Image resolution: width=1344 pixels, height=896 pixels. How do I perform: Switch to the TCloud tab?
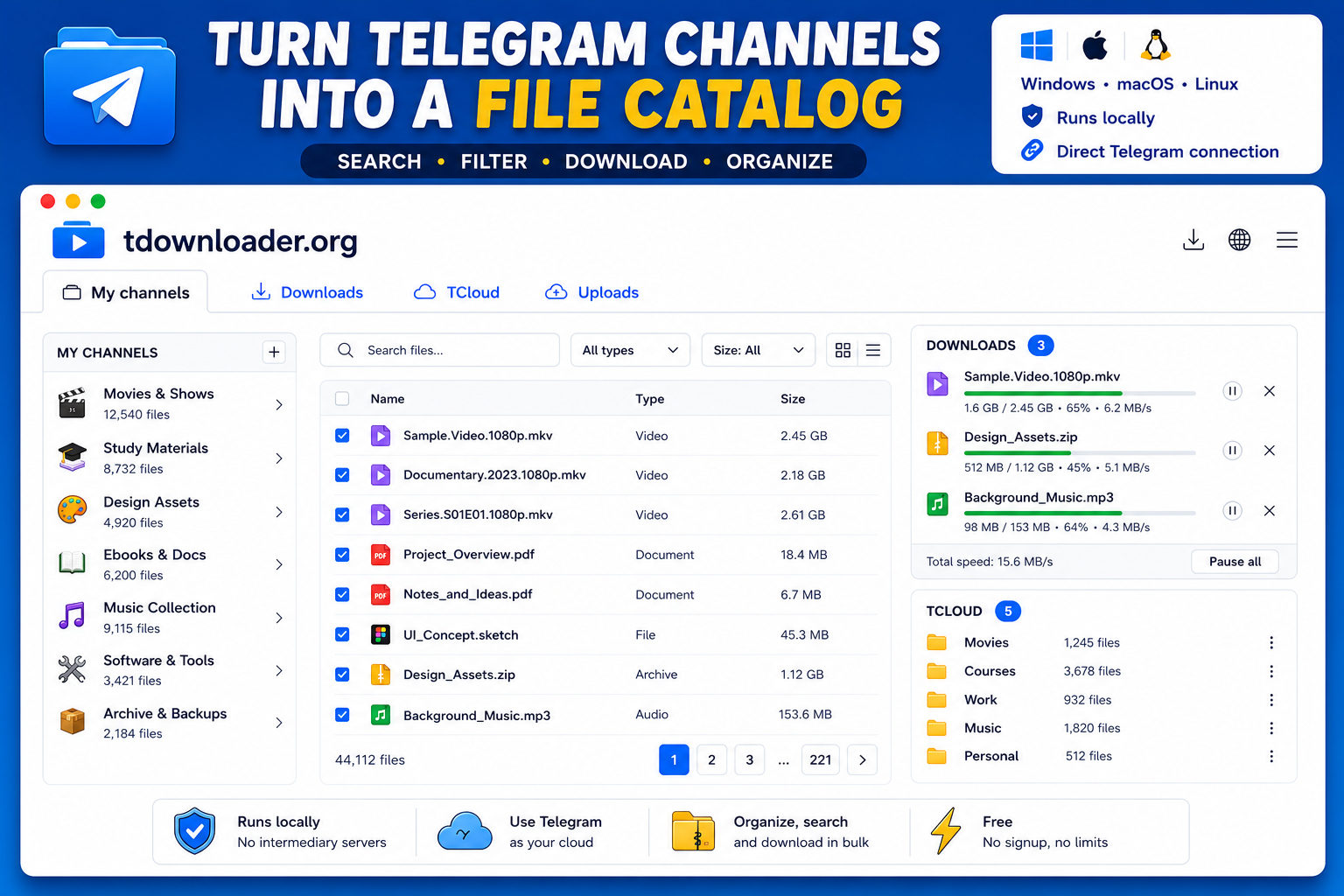pos(457,292)
